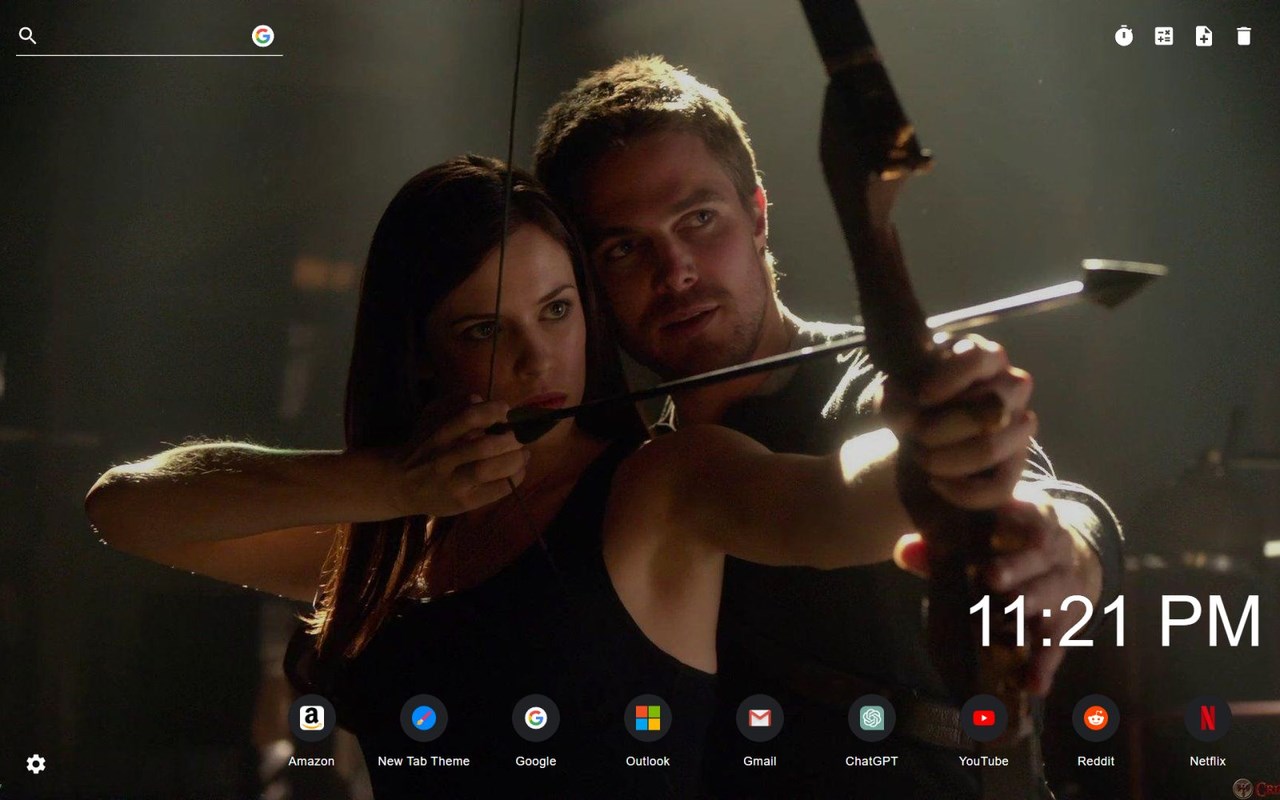Open the add note tool

(1204, 36)
